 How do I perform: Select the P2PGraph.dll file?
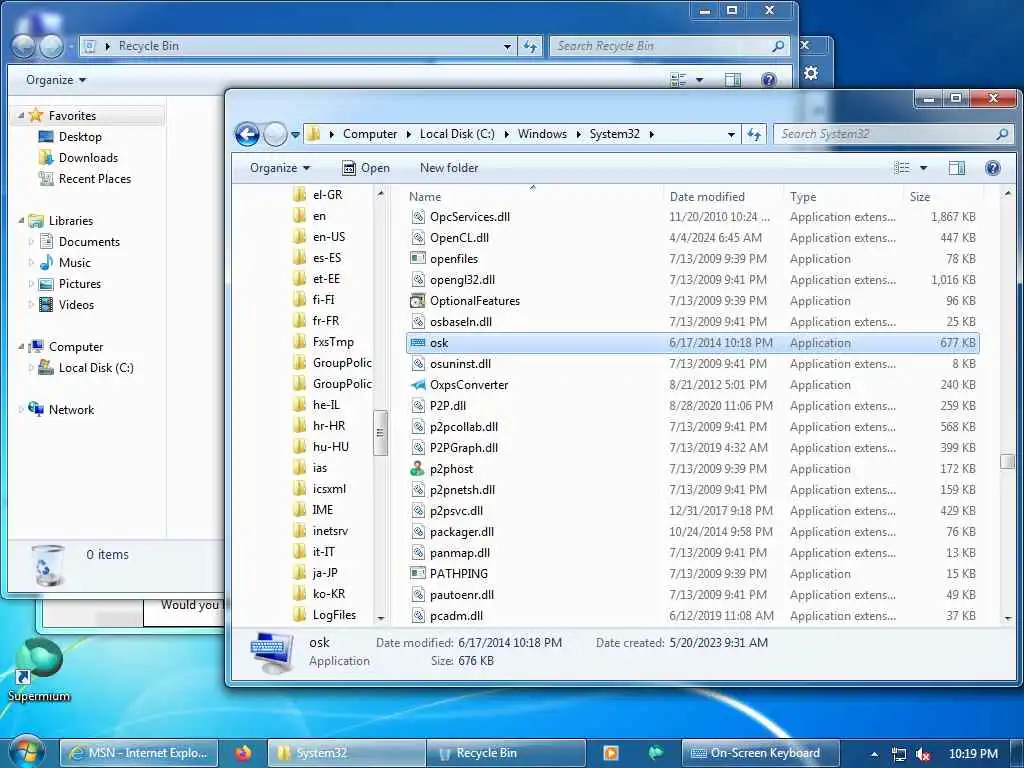click(x=693, y=448)
